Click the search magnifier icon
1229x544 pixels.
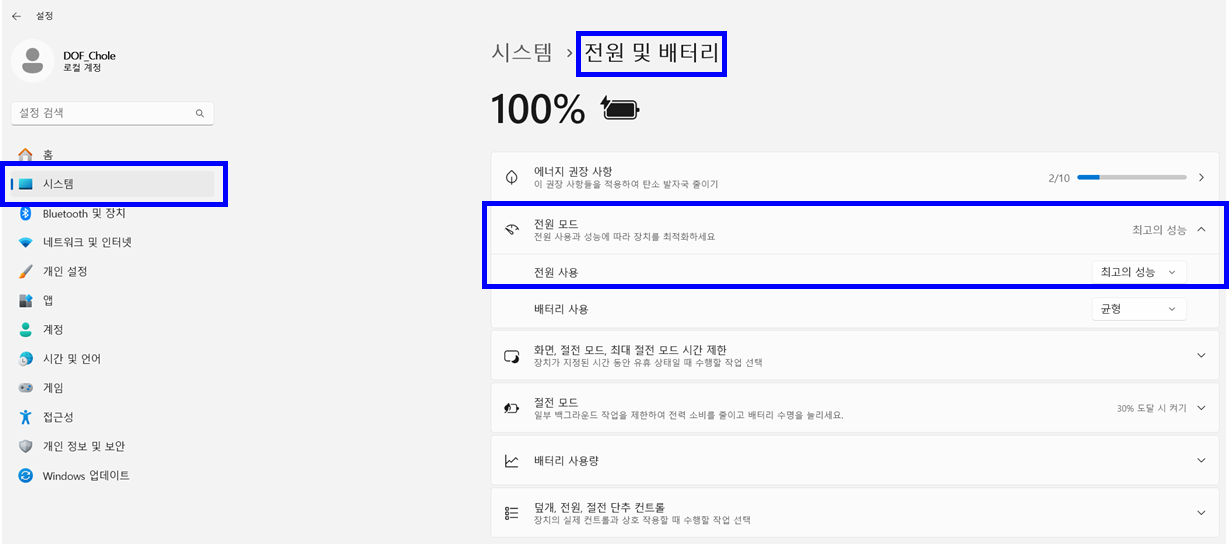point(200,114)
